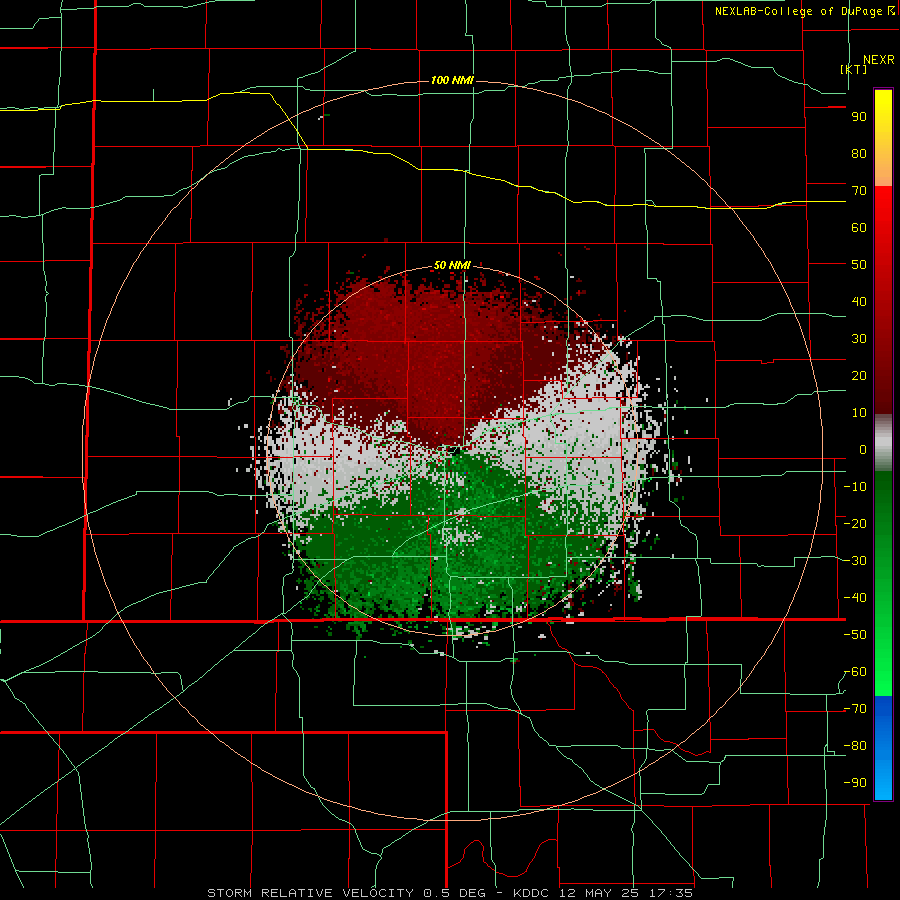Image resolution: width=900 pixels, height=900 pixels.
Task: Click the 30 value on the velocity scale
Action: click(x=859, y=339)
